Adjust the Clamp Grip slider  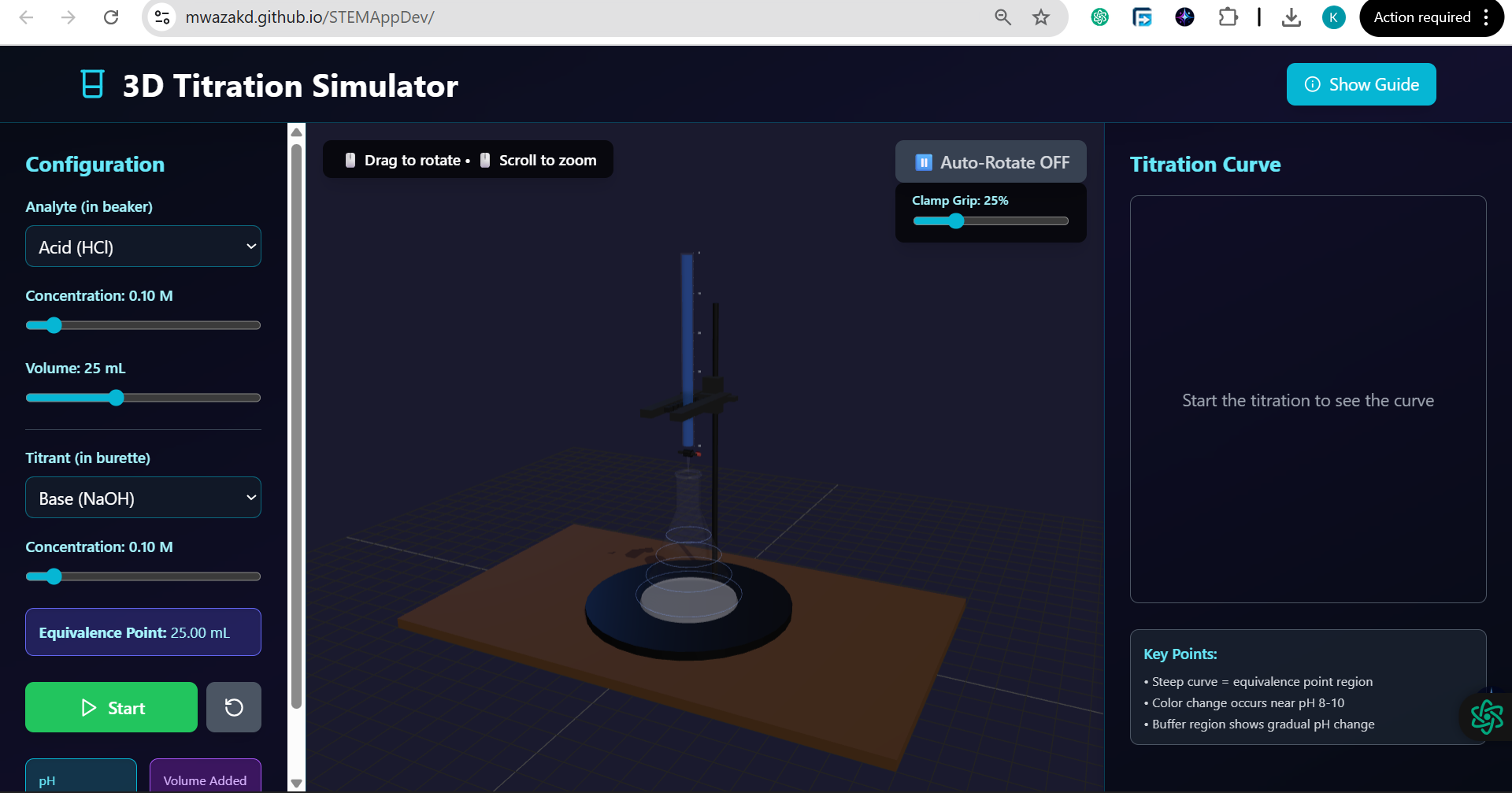(991, 221)
